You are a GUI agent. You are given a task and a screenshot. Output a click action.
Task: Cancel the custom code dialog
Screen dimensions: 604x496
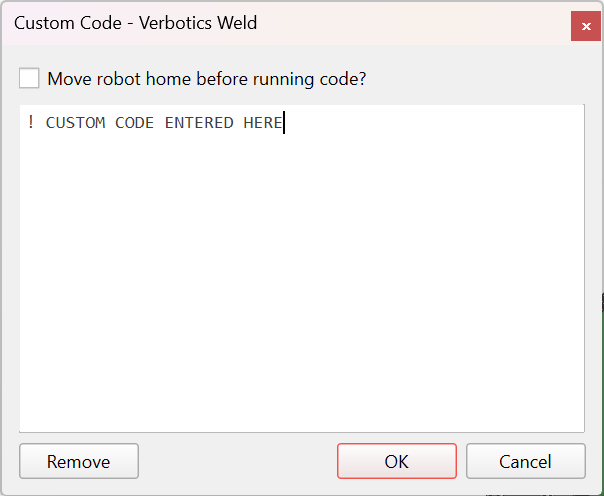tap(525, 461)
